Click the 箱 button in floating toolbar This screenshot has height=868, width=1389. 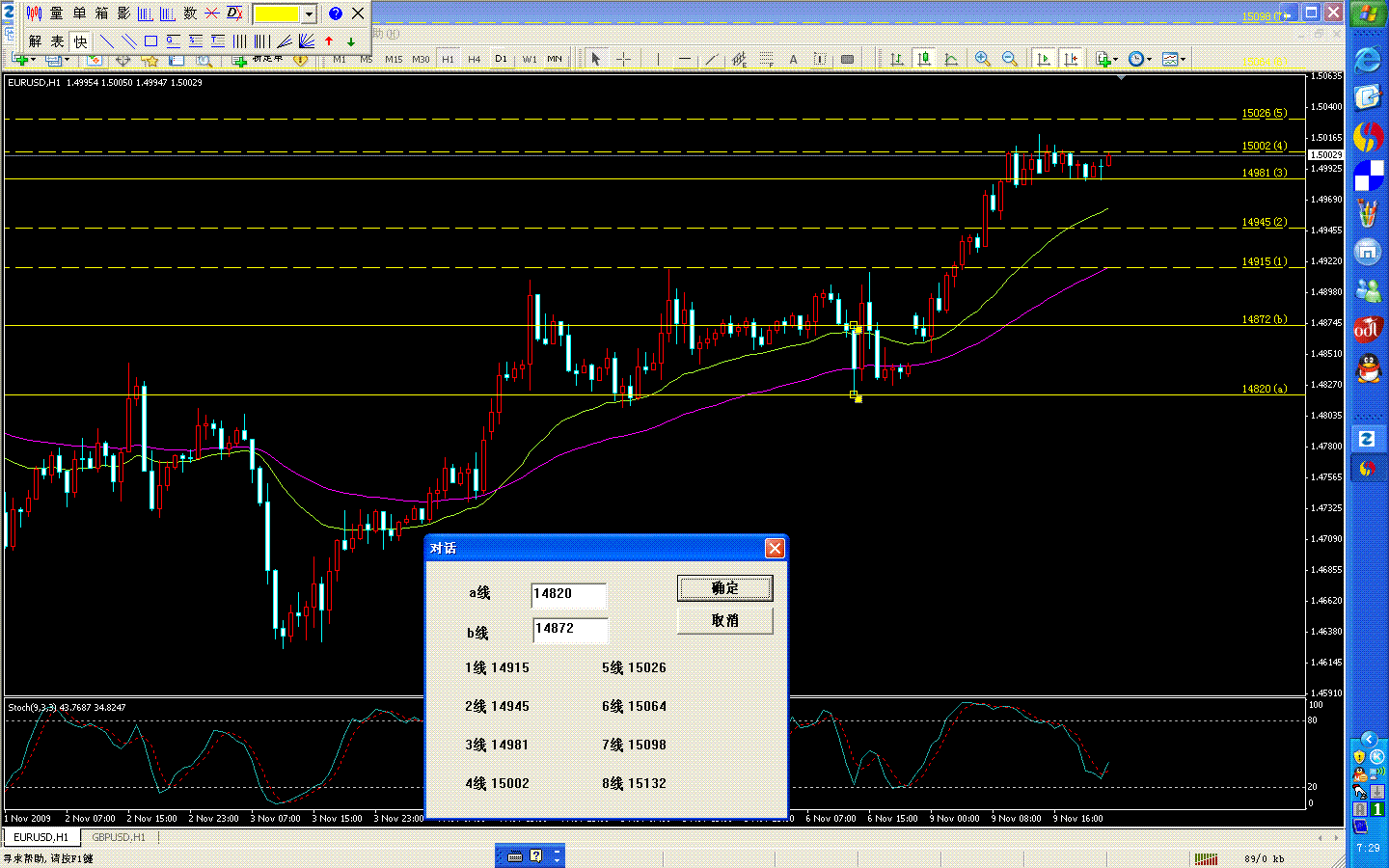click(101, 14)
